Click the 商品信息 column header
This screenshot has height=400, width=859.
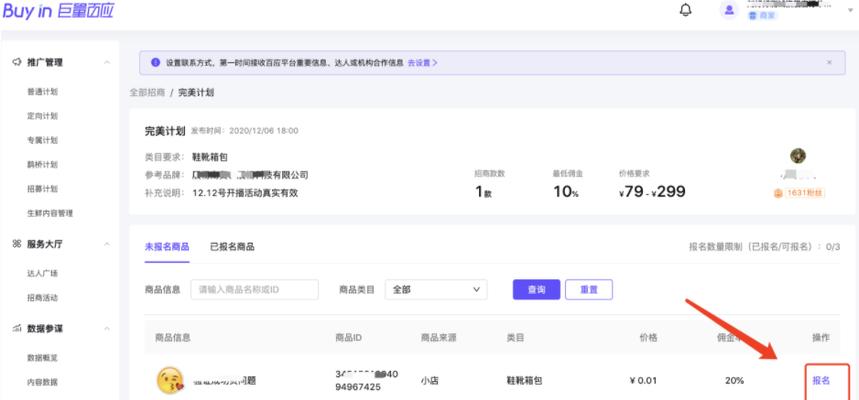coord(173,338)
